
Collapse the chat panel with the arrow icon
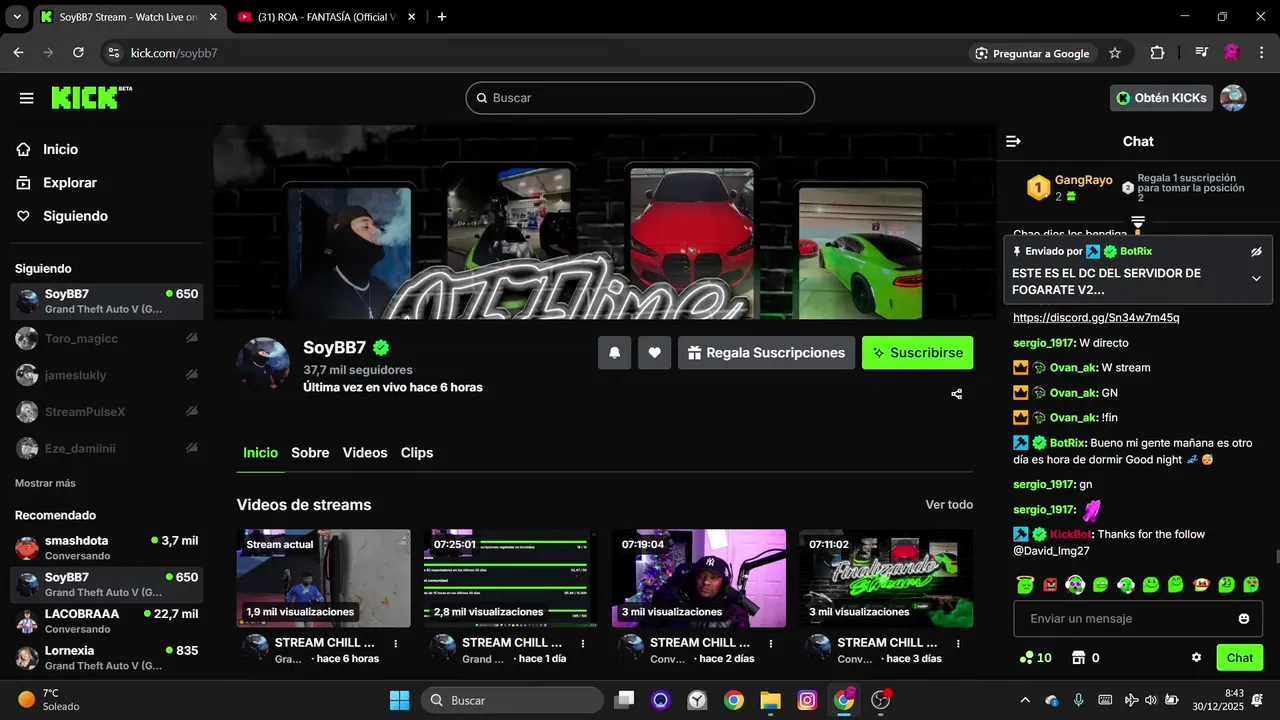point(1013,141)
